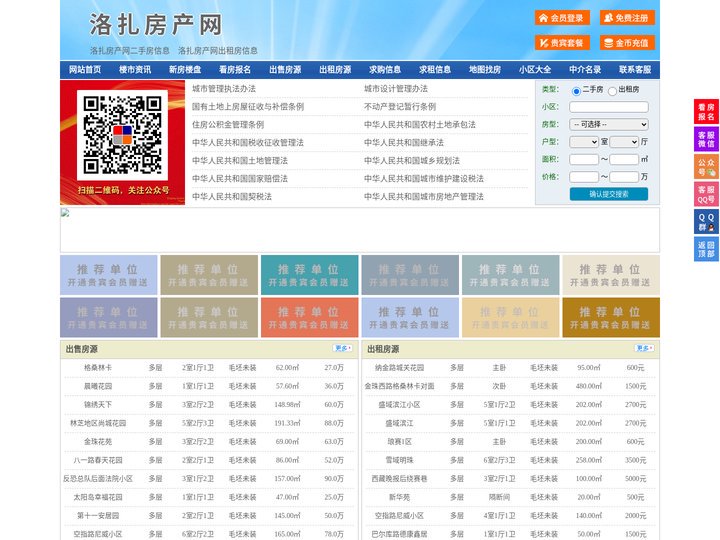
Task: Go back to top via 返回顶部
Action: coord(706,249)
